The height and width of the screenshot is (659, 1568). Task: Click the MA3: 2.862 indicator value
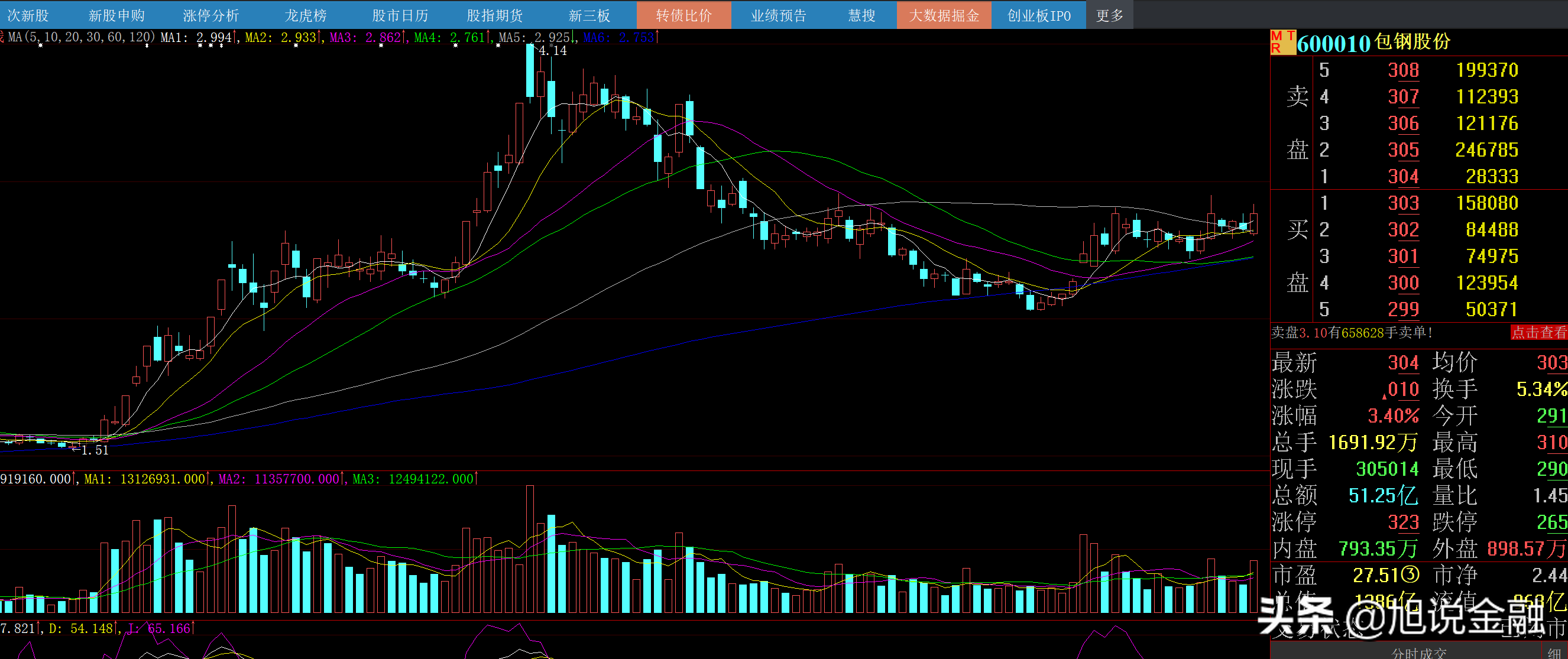368,37
